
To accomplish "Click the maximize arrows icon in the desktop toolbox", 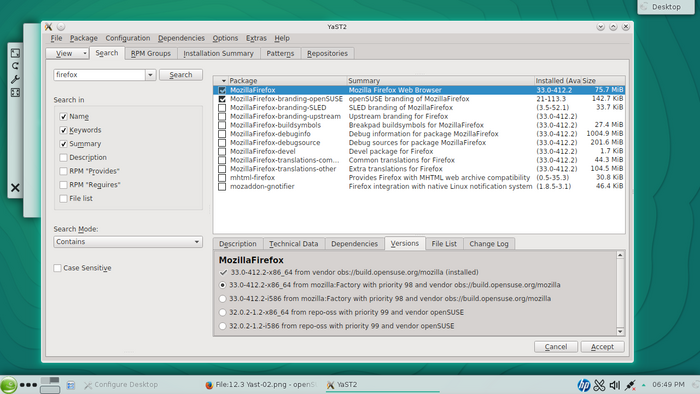I will (15, 93).
